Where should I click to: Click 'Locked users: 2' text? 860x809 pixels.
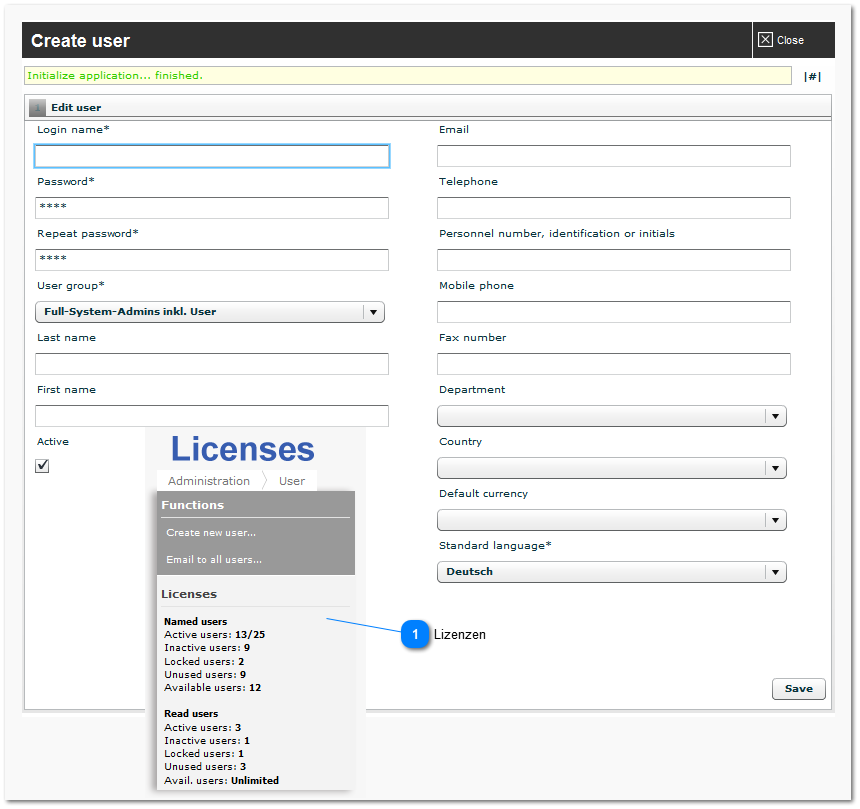point(204,661)
